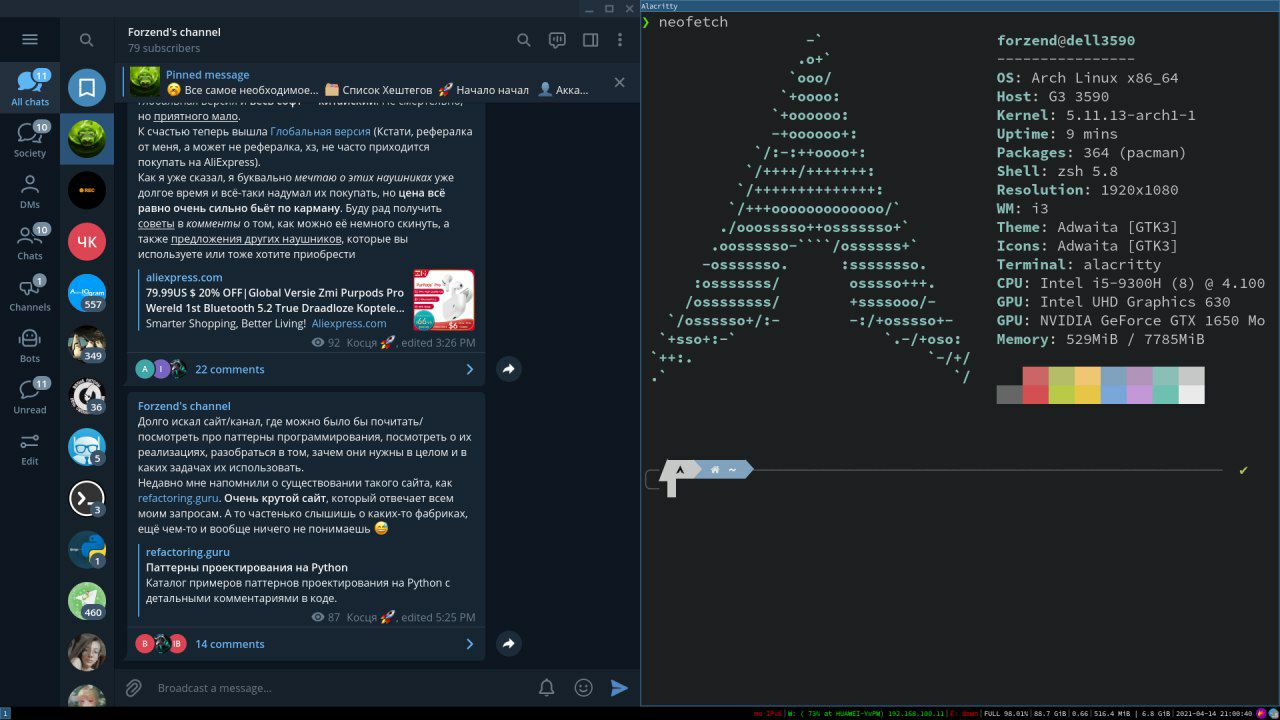Select the green snake avatar chat
This screenshot has width=1280, height=720.
click(x=87, y=139)
